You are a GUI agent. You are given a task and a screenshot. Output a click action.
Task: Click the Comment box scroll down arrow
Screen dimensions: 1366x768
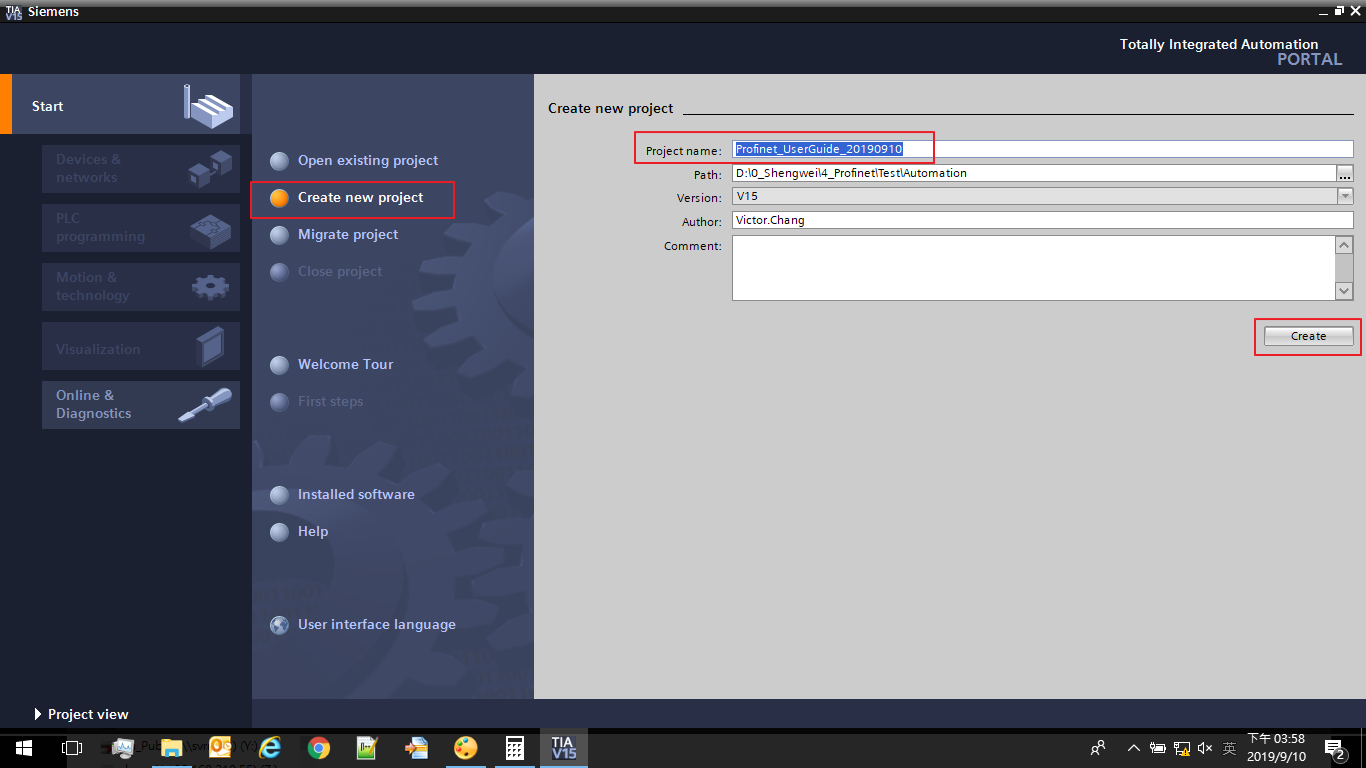point(1344,291)
